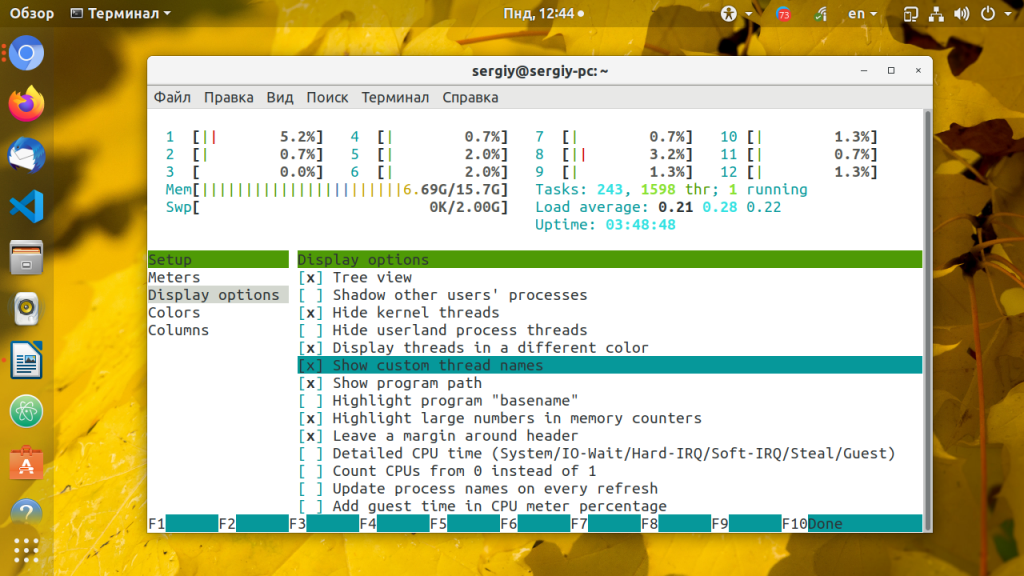Open LibreOffice Writer from the dock
1024x576 pixels.
[27, 360]
